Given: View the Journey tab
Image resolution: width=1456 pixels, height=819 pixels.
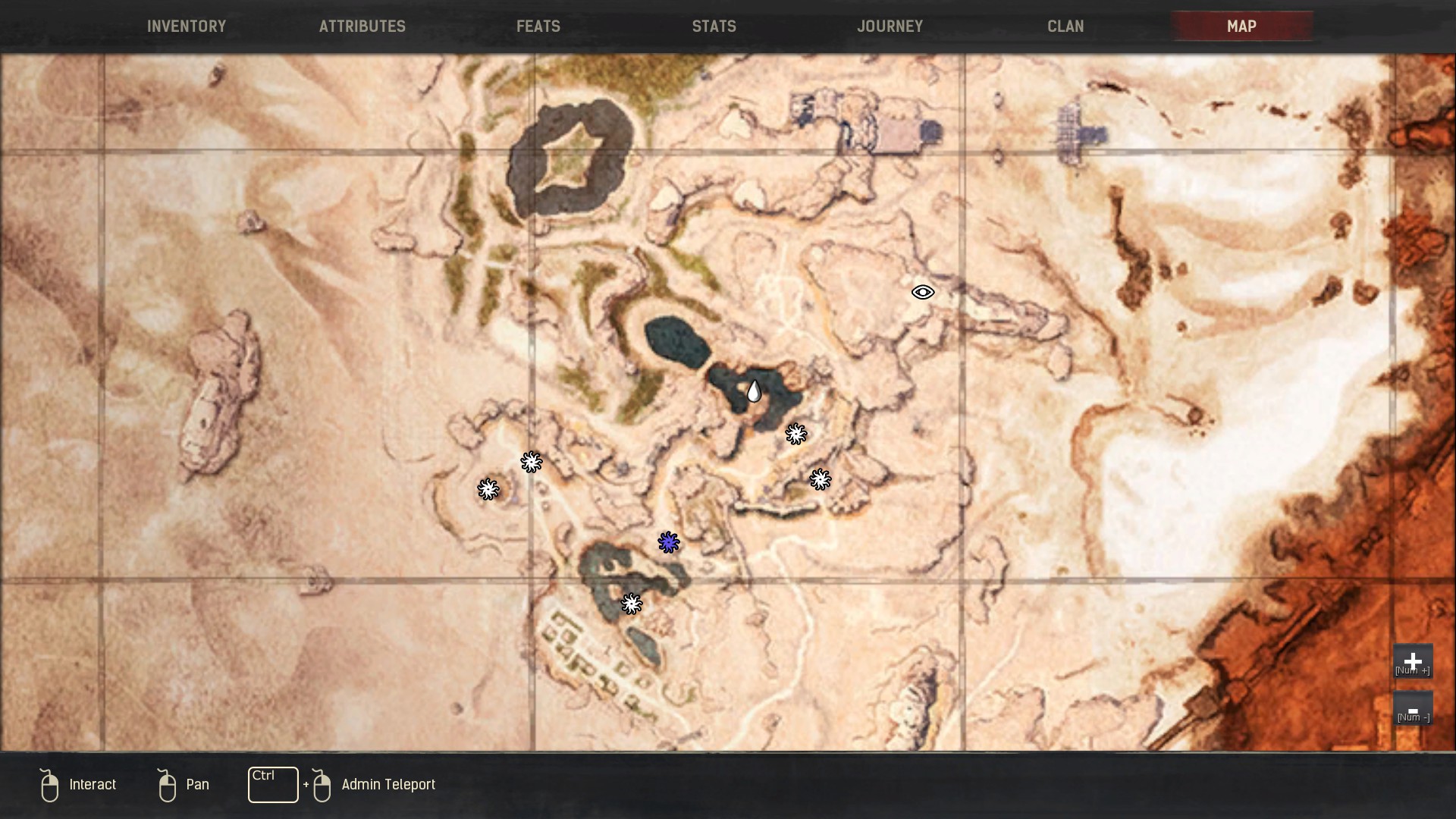Looking at the screenshot, I should pyautogui.click(x=890, y=27).
